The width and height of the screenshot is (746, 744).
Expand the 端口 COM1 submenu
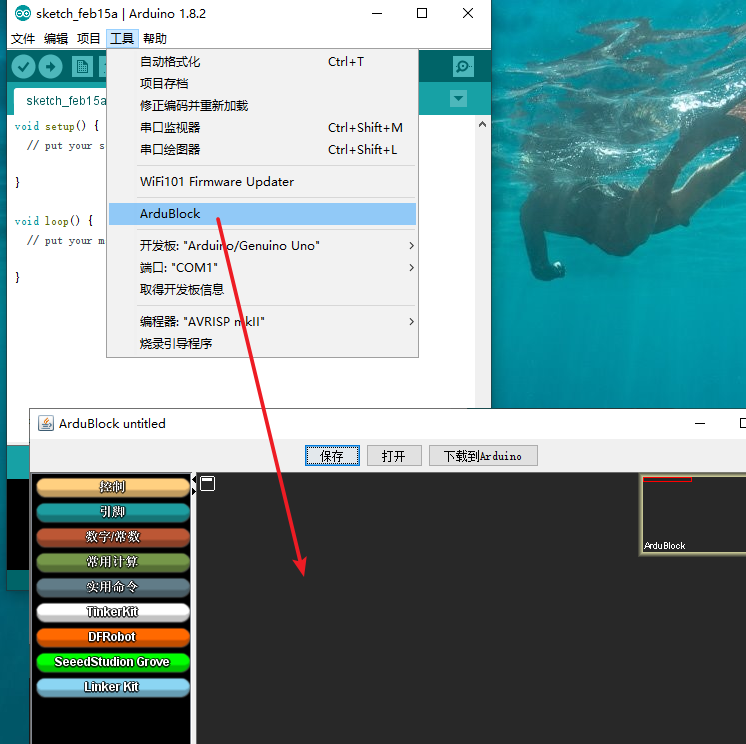coord(262,268)
